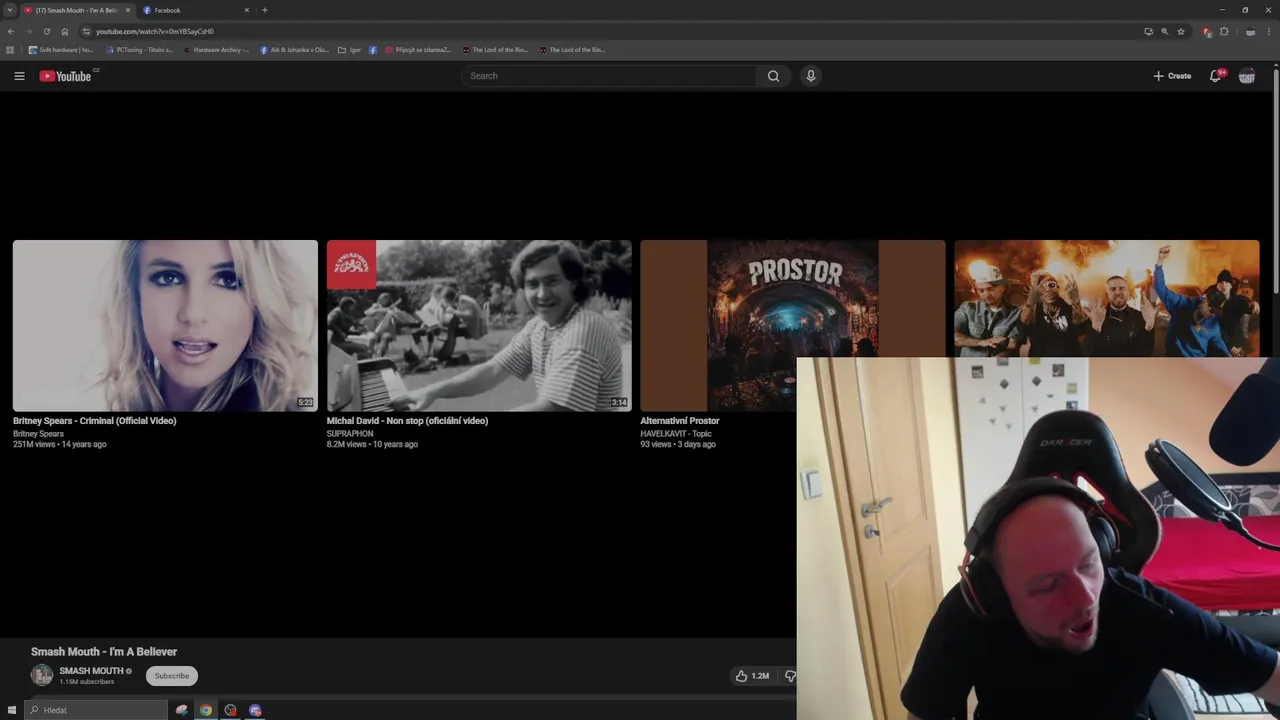This screenshot has height=720, width=1280.
Task: Switch to the Facebook tab
Action: tap(195, 10)
